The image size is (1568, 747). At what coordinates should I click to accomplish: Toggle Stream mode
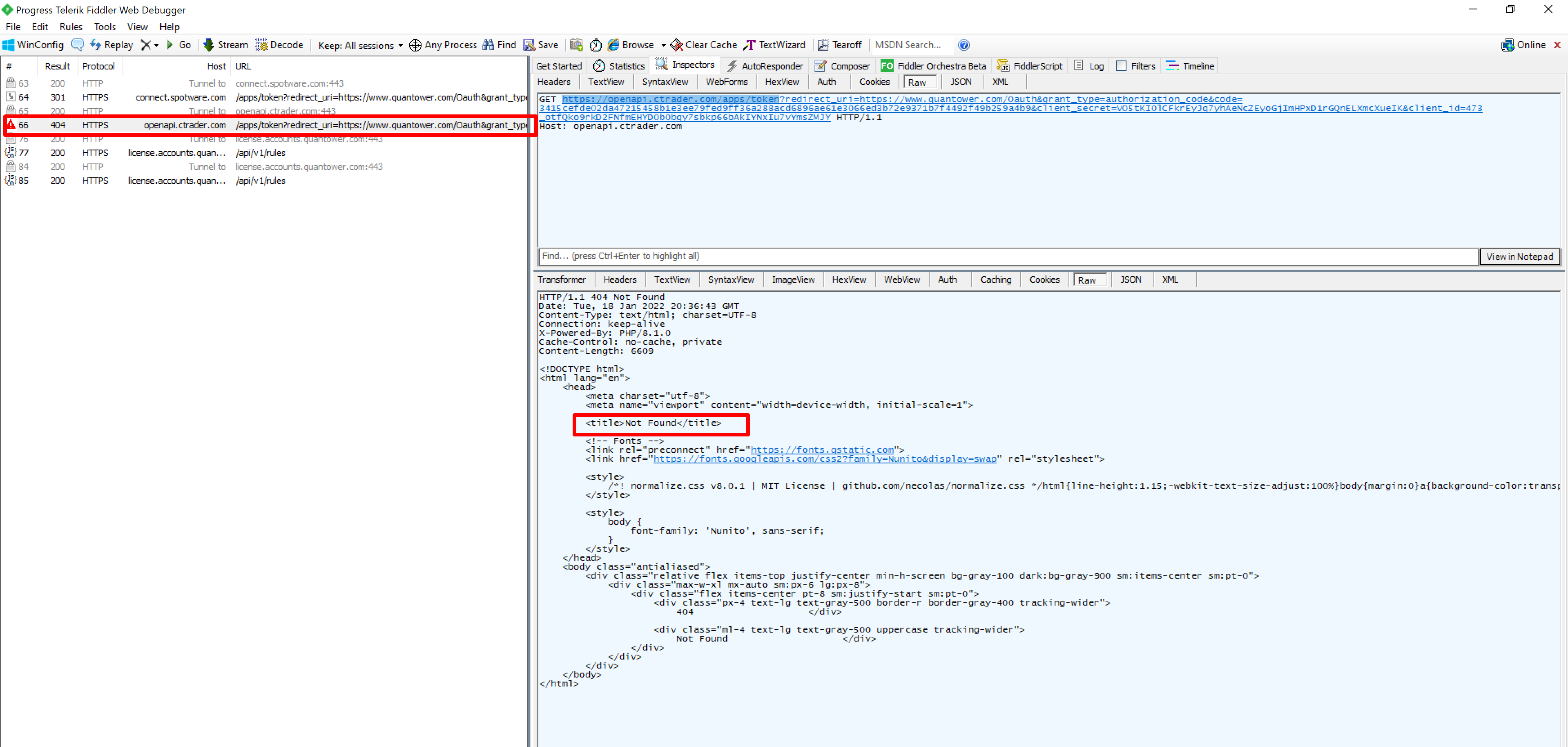[x=225, y=45]
